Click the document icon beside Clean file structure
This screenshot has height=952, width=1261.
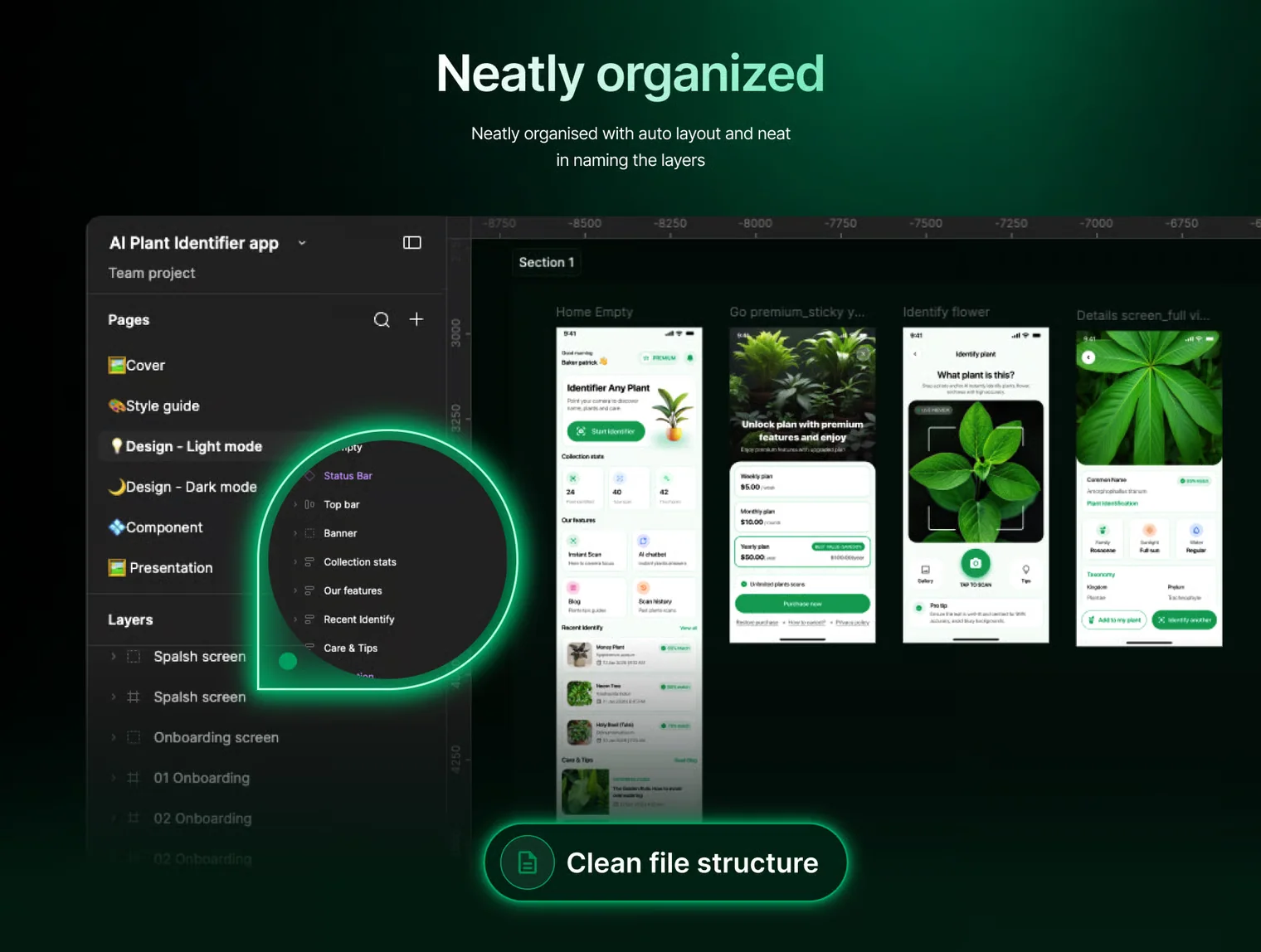[x=528, y=862]
